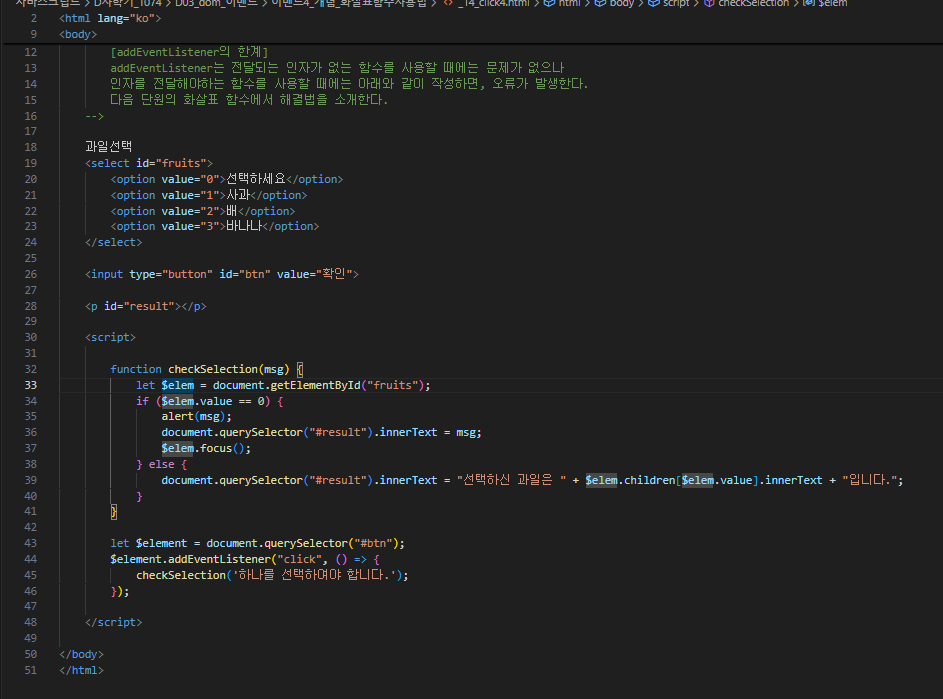This screenshot has width=943, height=699.
Task: Click the else keyword on line 38
Action: [x=161, y=464]
